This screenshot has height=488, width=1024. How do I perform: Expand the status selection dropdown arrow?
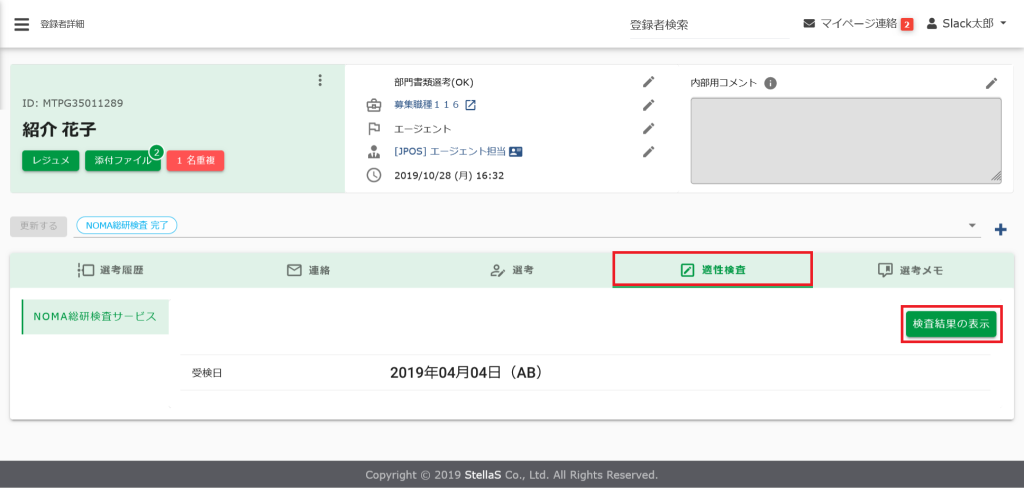(x=973, y=226)
